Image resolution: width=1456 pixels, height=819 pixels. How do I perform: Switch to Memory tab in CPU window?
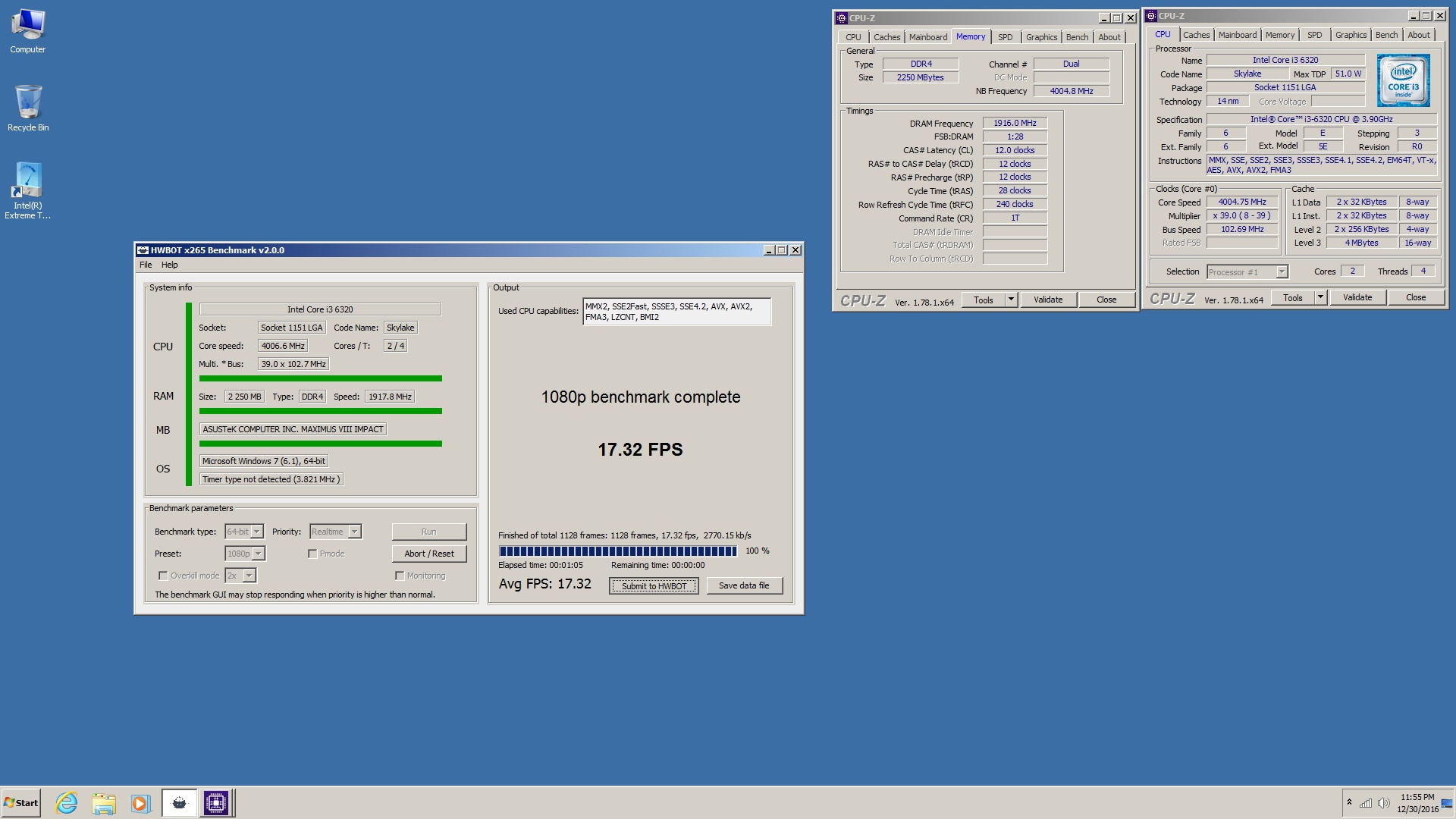[x=1280, y=35]
